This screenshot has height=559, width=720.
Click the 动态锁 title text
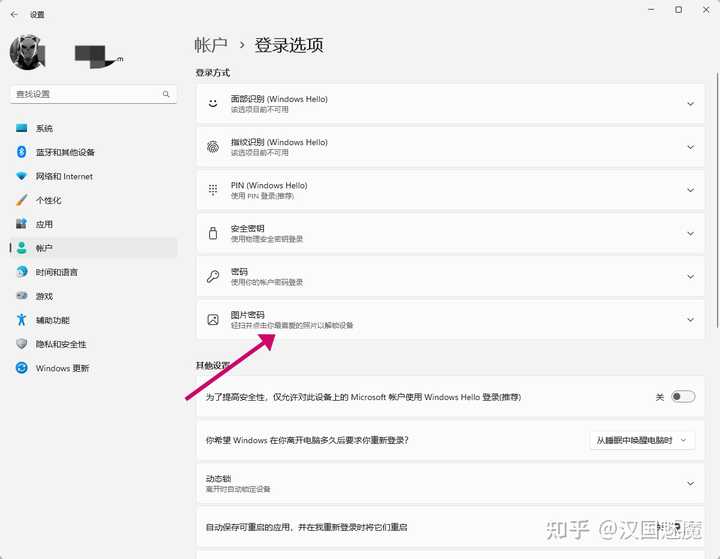(218, 478)
